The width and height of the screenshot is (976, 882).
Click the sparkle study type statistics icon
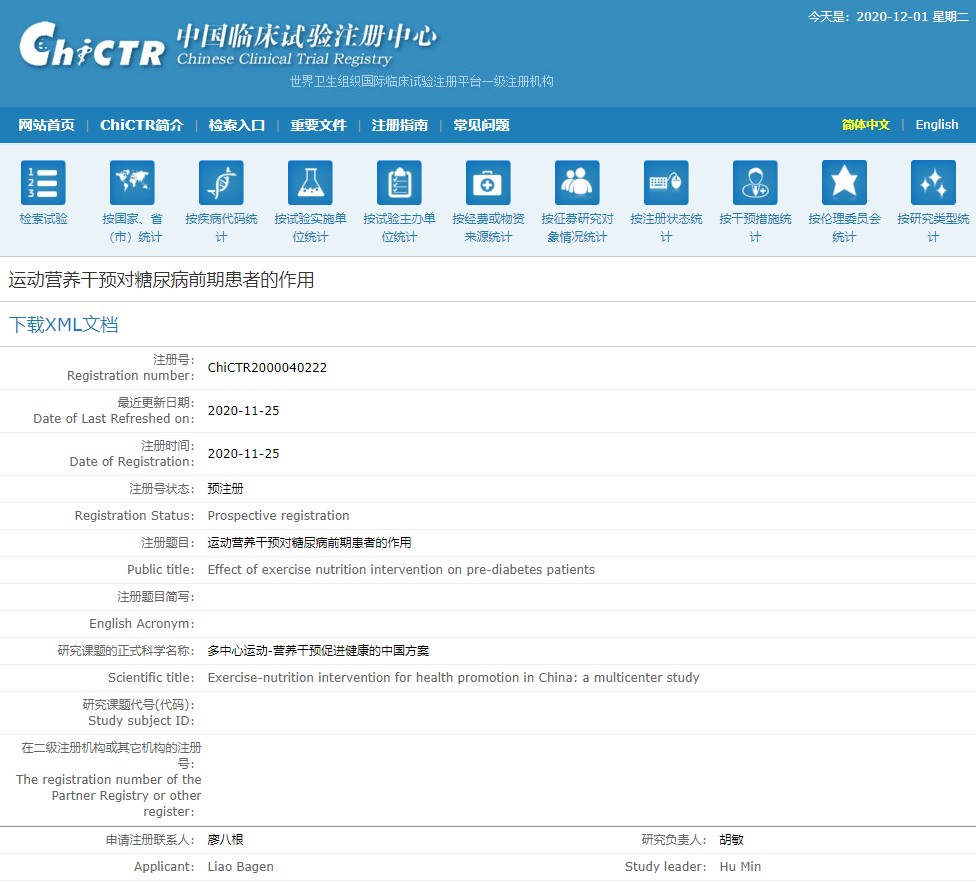(x=933, y=183)
